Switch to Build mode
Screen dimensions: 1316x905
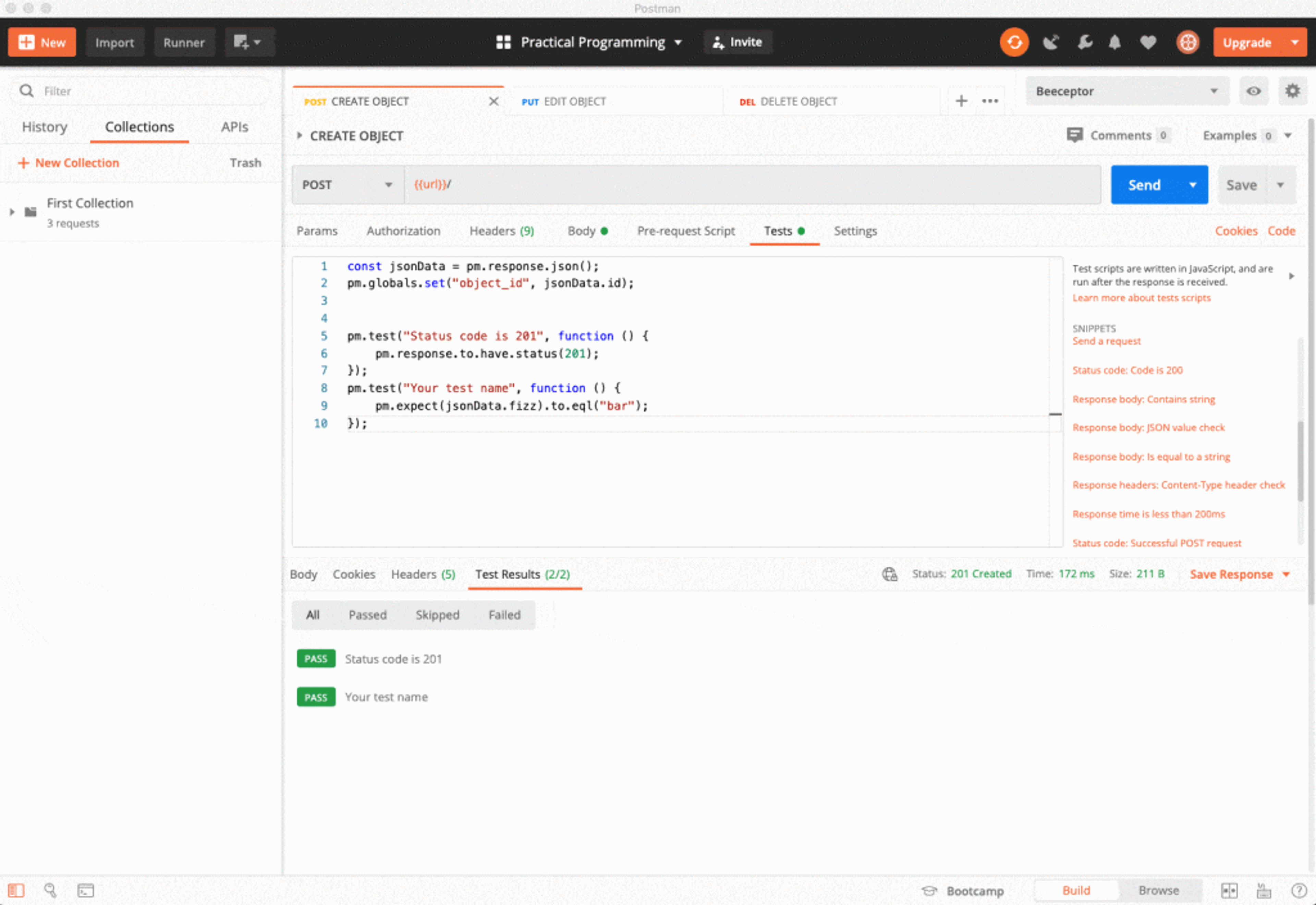(1076, 890)
